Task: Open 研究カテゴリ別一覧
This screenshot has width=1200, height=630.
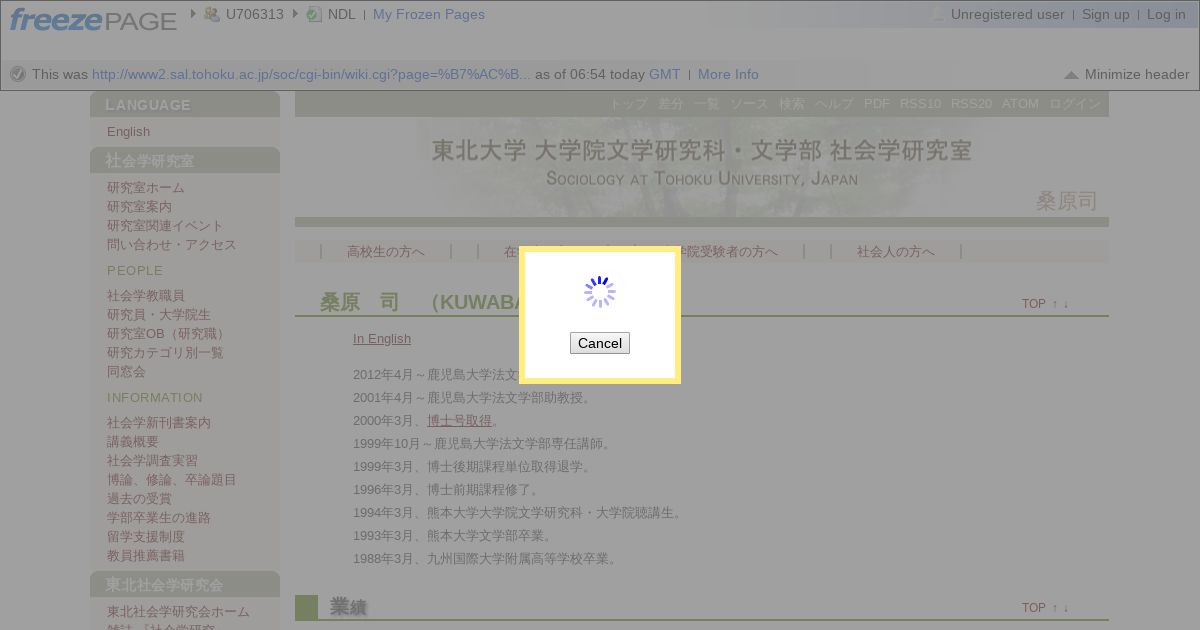Action: (x=165, y=352)
